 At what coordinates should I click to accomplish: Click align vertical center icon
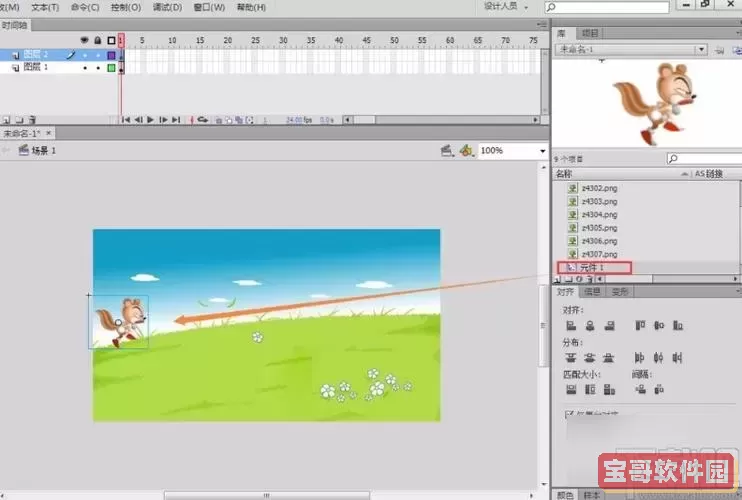(659, 325)
